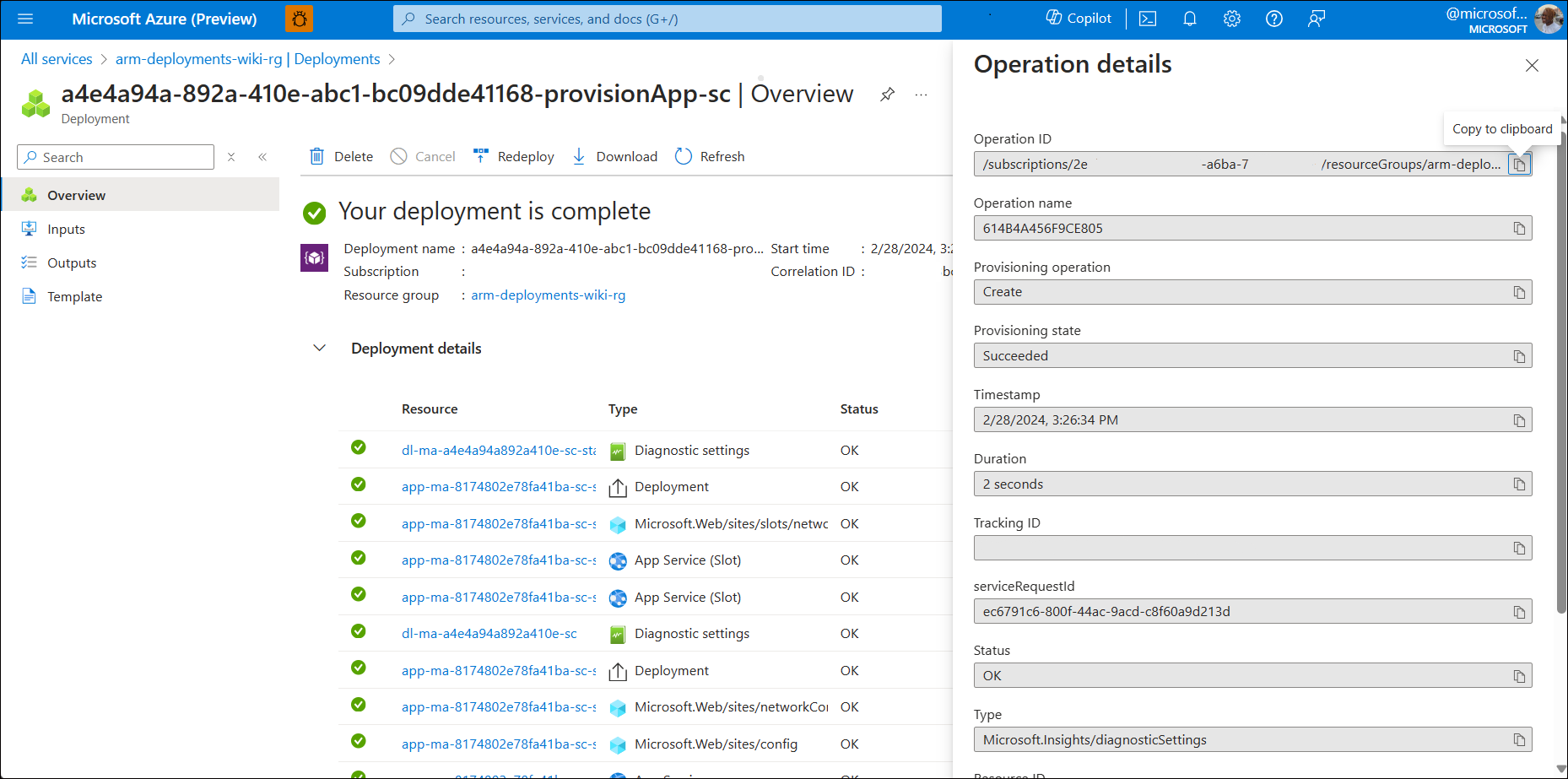The height and width of the screenshot is (779, 1568).
Task: Sort by the Resource column header
Action: click(x=430, y=408)
